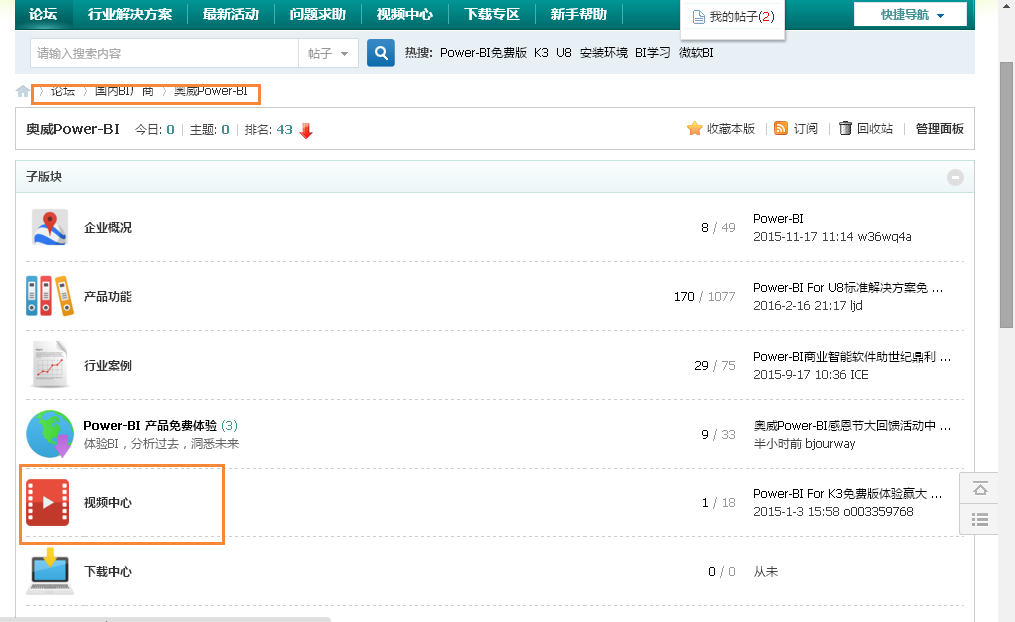The width and height of the screenshot is (1015, 622).
Task: Click 奥威Power-BI in the breadcrumb
Action: coord(210,91)
